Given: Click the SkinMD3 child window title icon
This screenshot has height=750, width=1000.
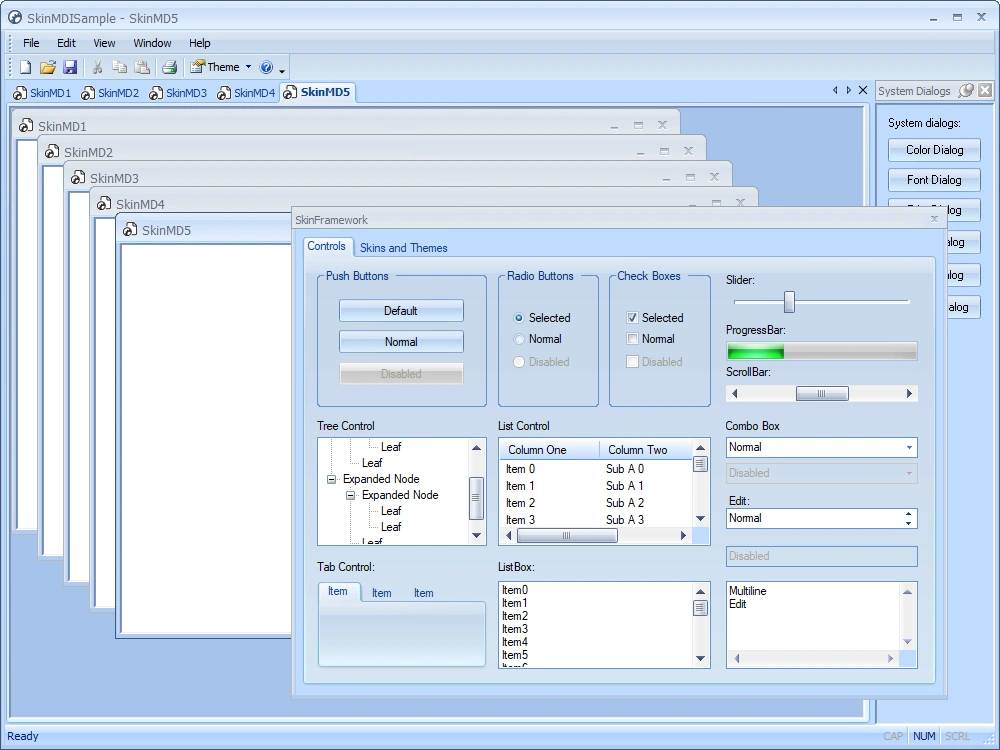Looking at the screenshot, I should tap(78, 177).
